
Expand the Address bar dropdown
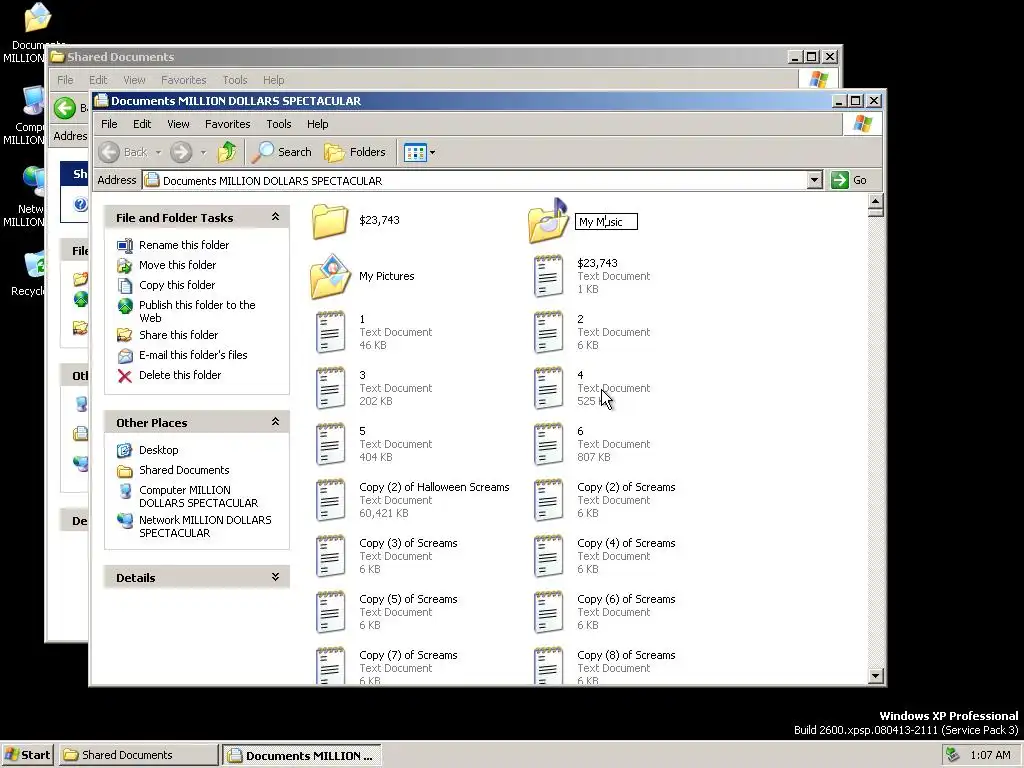814,180
